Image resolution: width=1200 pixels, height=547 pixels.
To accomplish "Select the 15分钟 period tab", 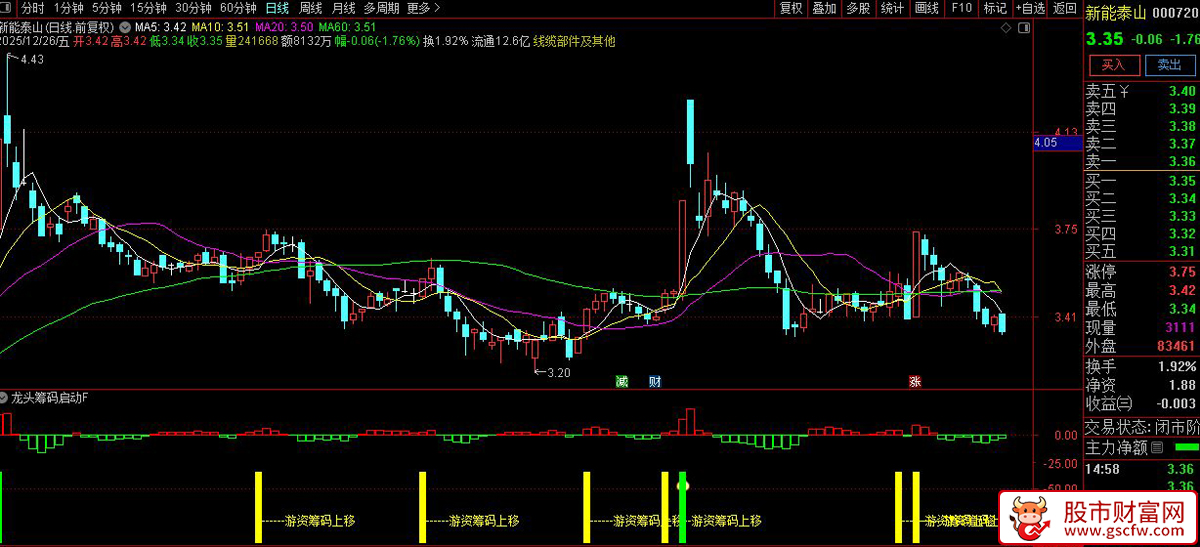I will click(x=148, y=8).
